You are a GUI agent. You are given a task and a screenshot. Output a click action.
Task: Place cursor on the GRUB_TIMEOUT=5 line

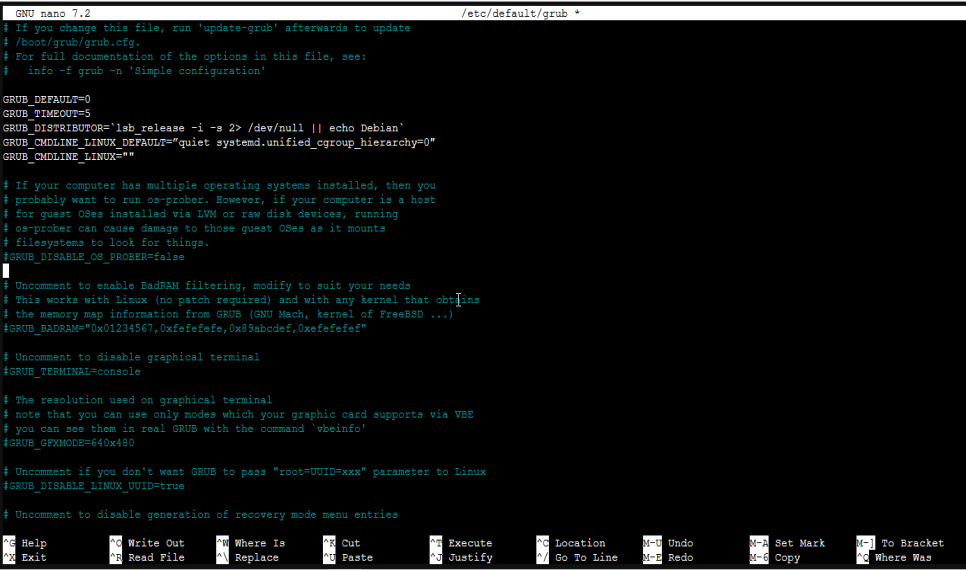pyautogui.click(x=47, y=114)
